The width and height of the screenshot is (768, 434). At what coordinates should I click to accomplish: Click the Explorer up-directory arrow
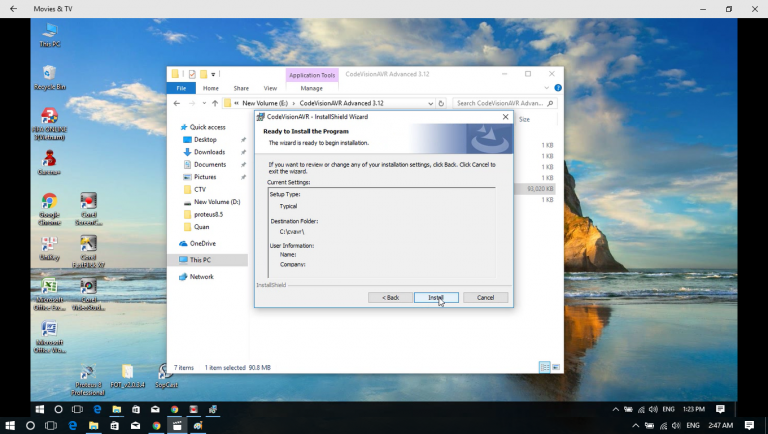click(x=214, y=103)
